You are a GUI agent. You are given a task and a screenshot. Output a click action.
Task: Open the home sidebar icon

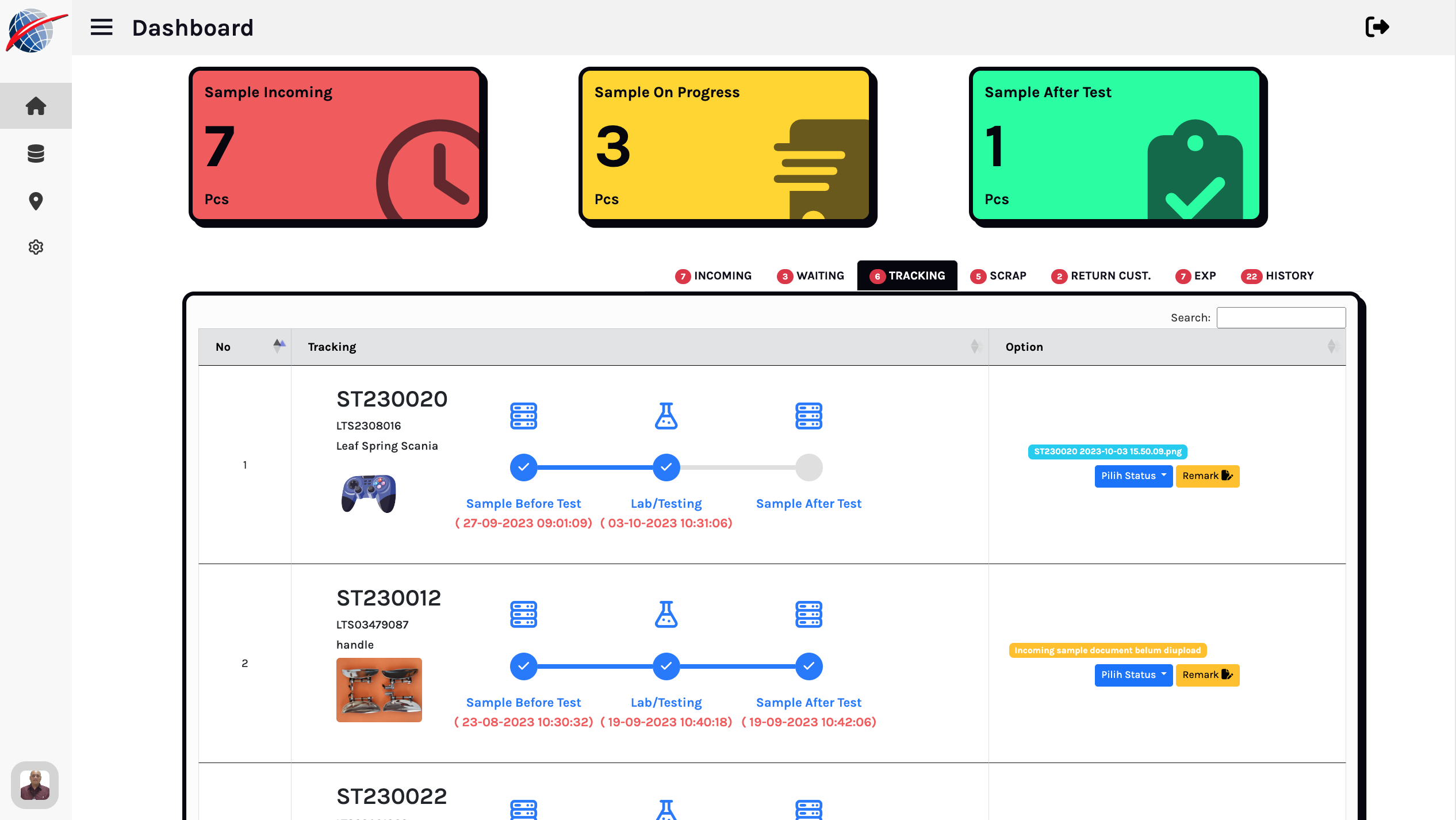(36, 106)
